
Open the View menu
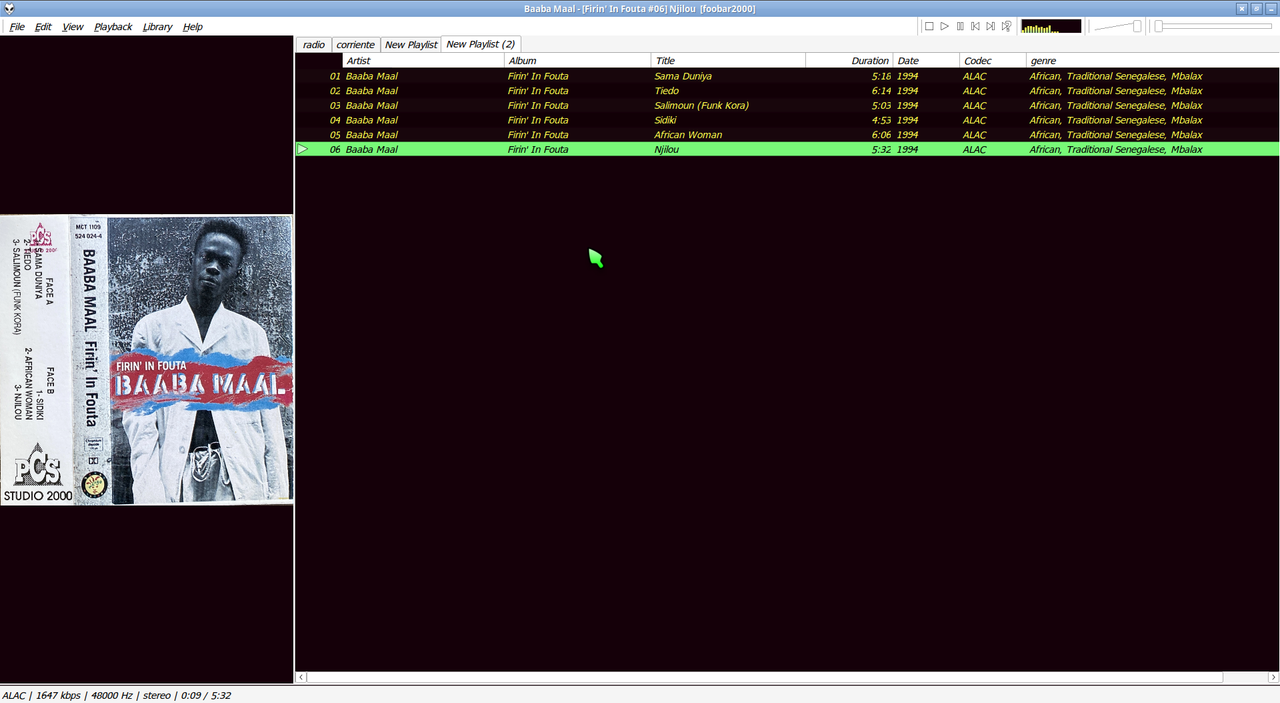coord(73,27)
